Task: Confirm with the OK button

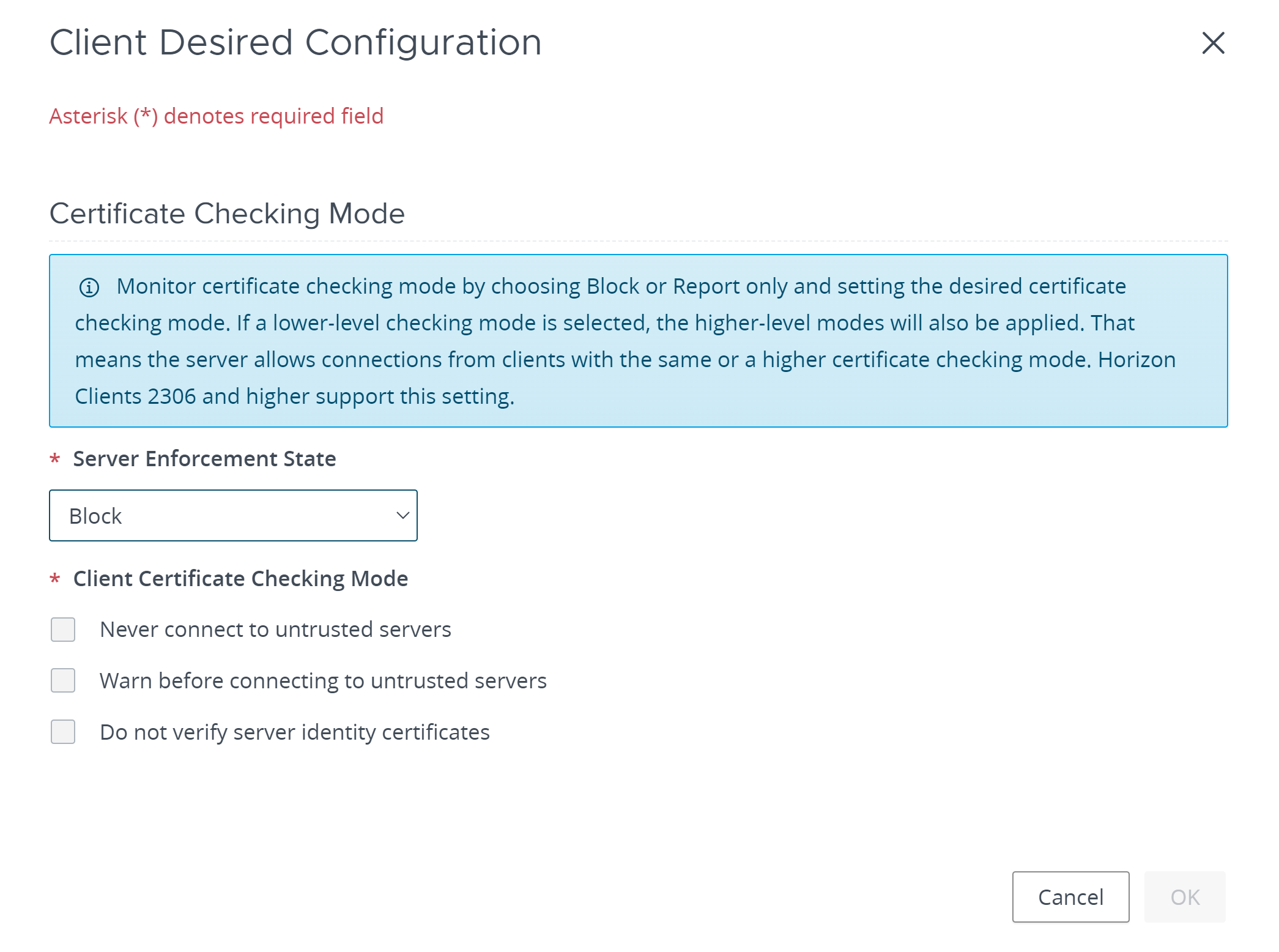Action: tap(1185, 897)
